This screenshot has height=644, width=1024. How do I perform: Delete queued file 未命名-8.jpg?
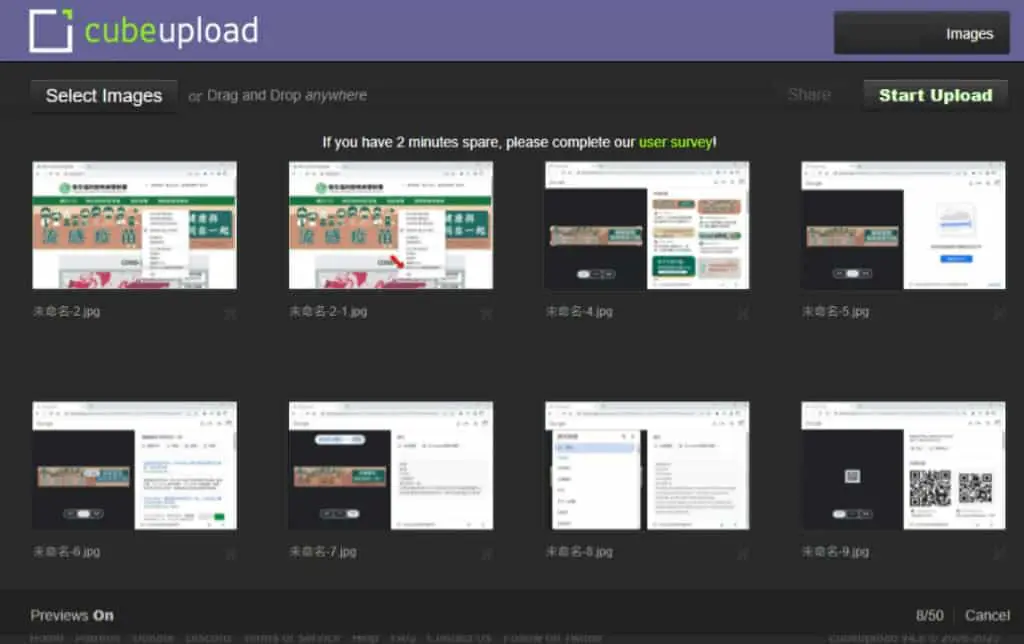743,554
